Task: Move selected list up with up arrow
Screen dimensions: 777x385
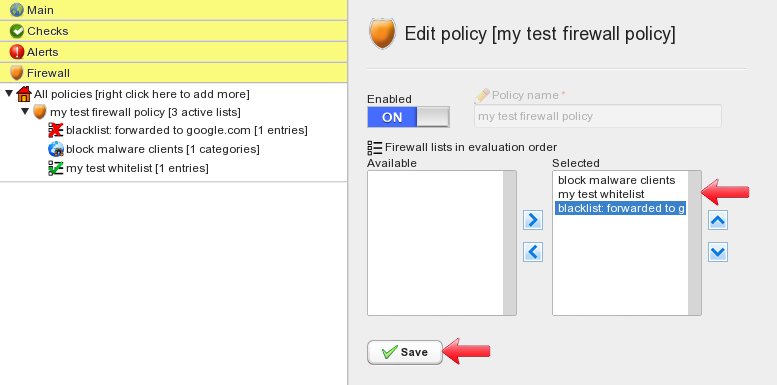Action: [x=718, y=220]
